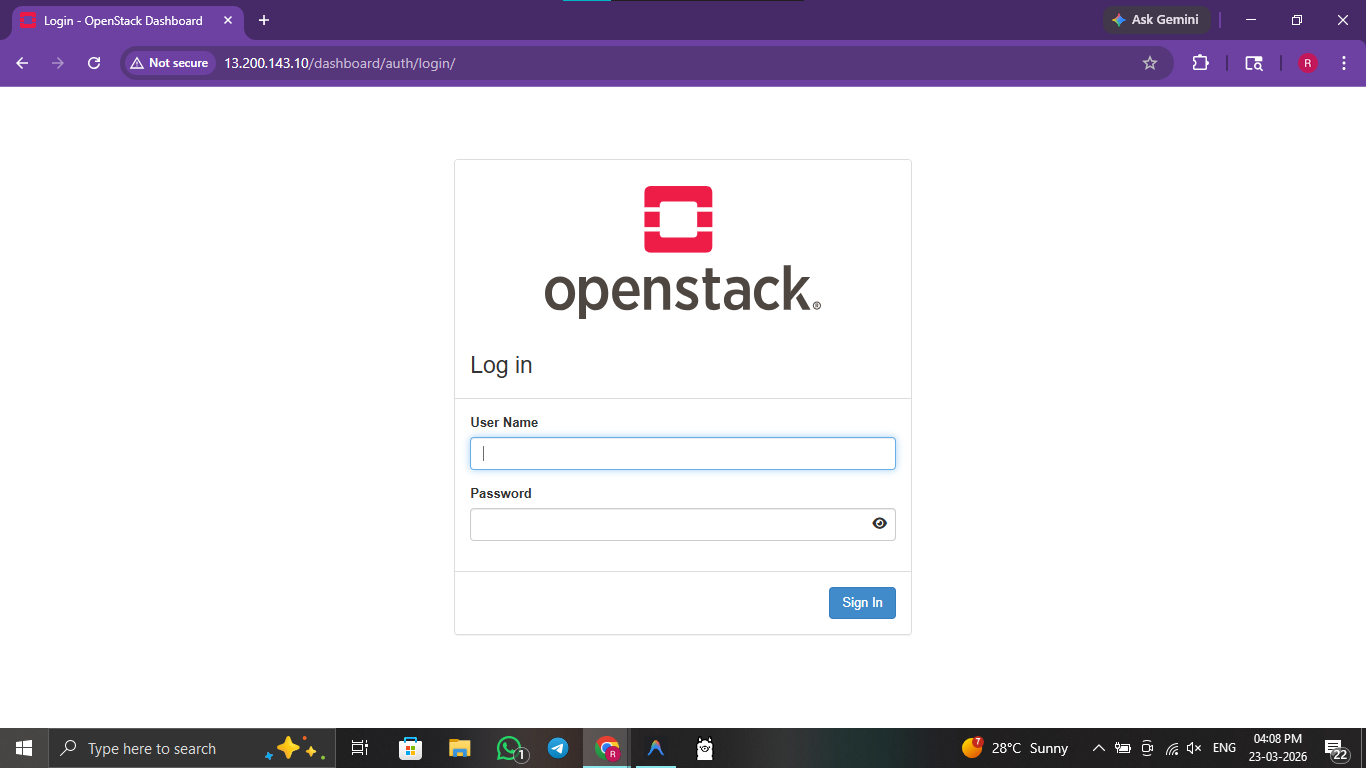Click the address bar URL text
Viewport: 1366px width, 768px height.
tap(339, 63)
